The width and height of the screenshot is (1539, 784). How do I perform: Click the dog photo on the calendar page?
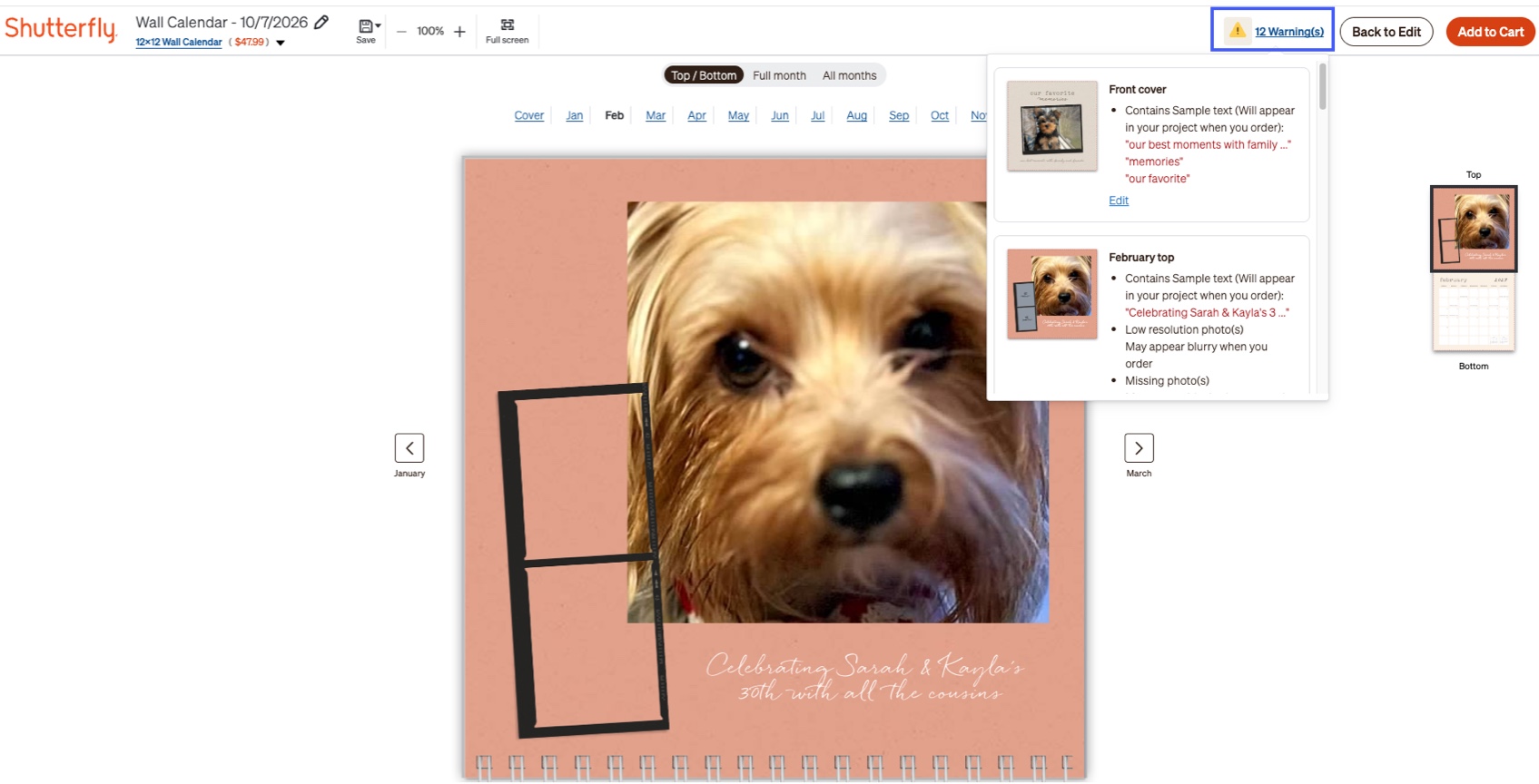point(837,412)
